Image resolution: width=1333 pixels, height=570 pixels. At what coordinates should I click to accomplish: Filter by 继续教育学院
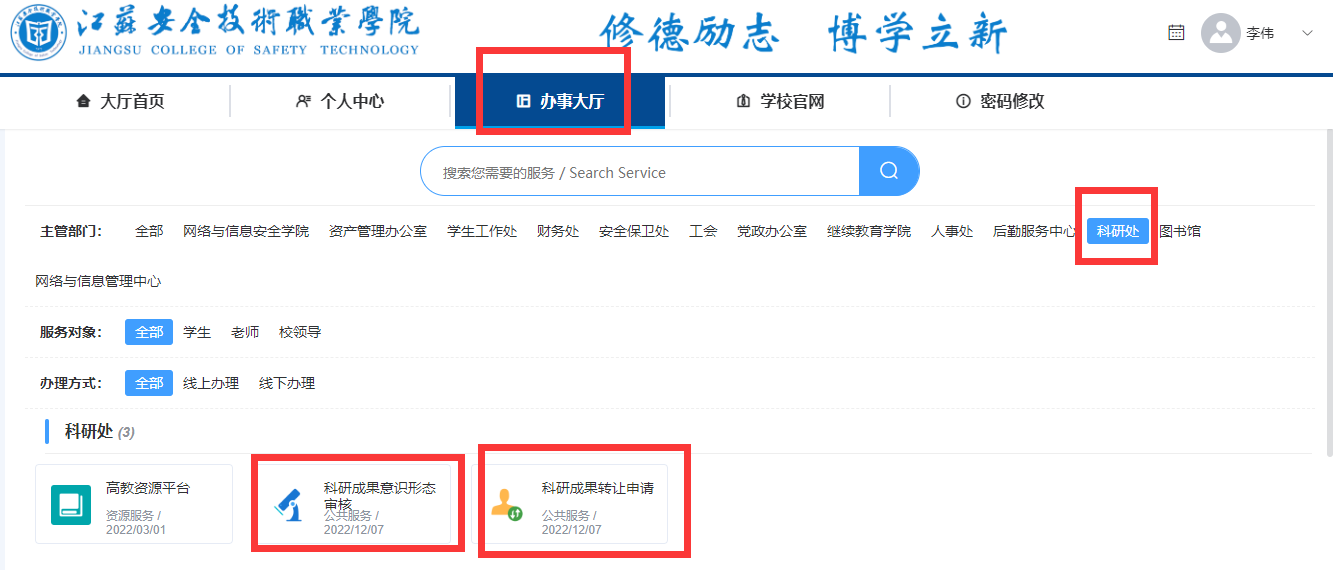point(869,231)
